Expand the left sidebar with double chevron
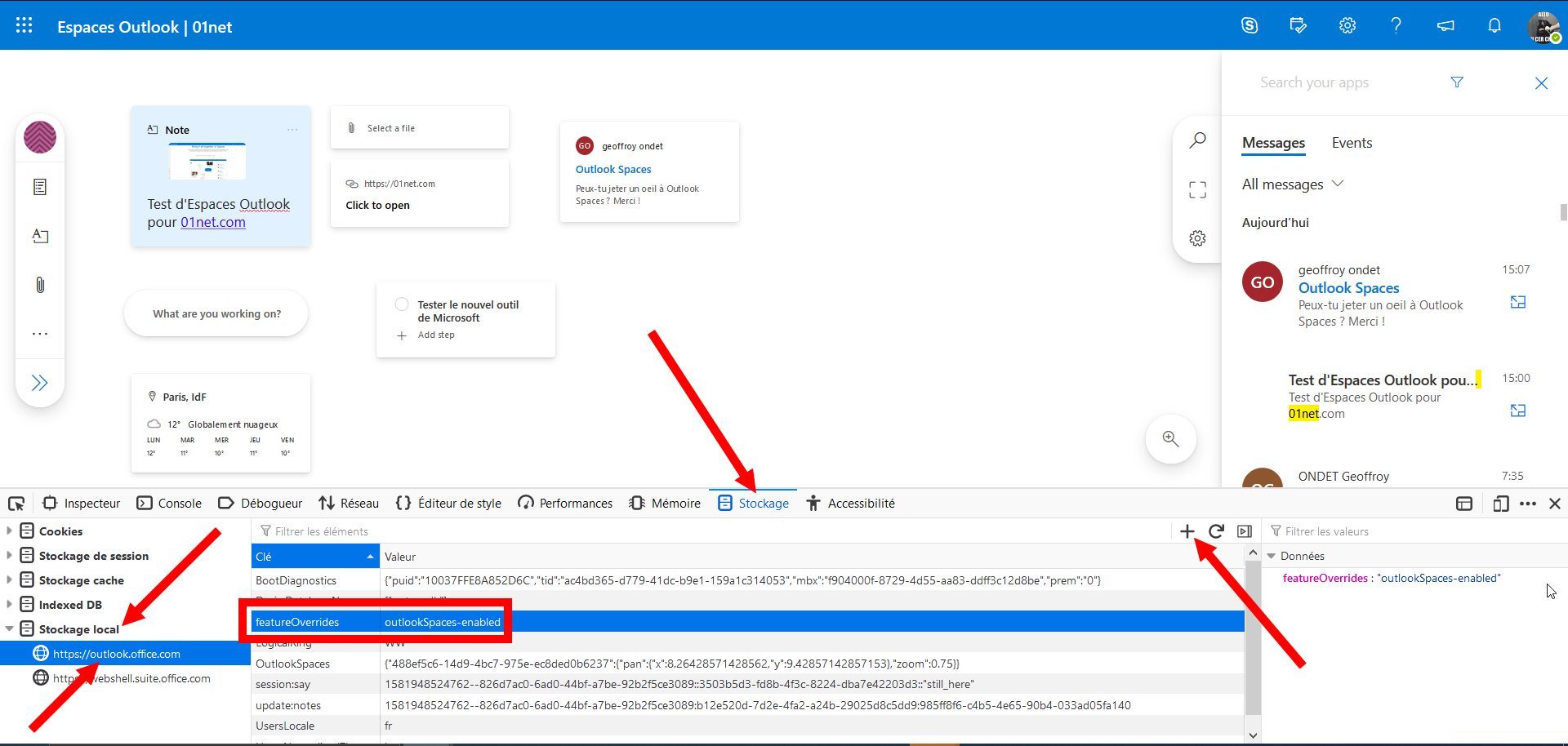The height and width of the screenshot is (746, 1568). point(39,383)
